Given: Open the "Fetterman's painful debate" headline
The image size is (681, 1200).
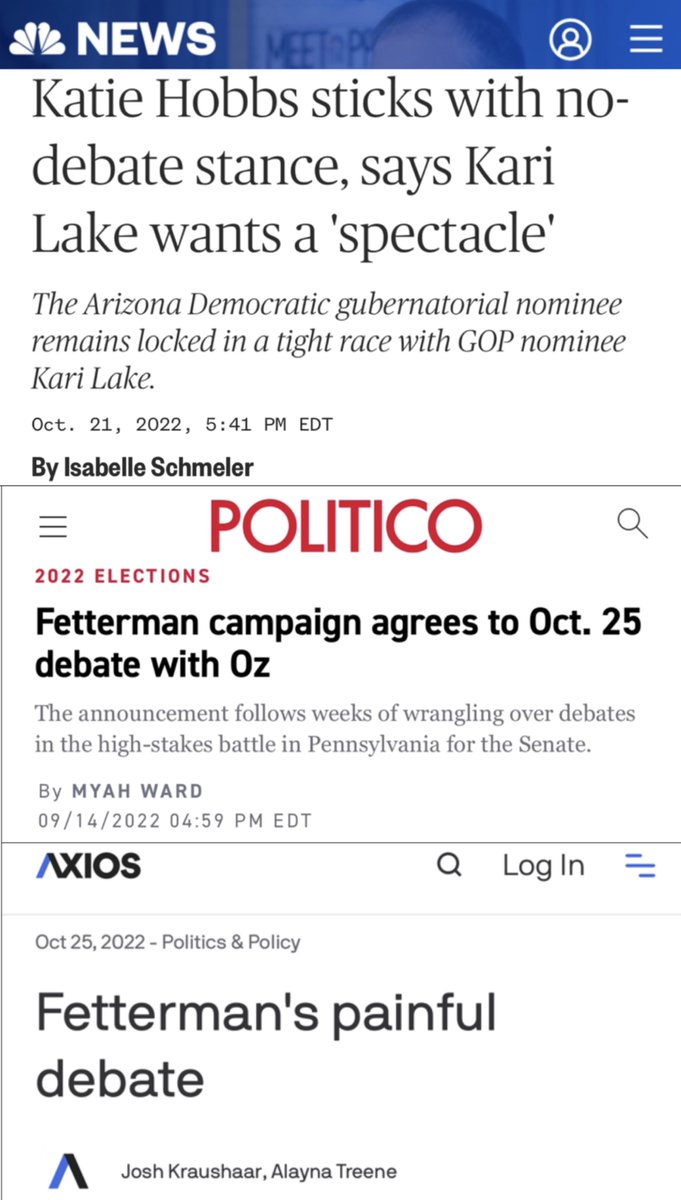Looking at the screenshot, I should pos(266,1045).
